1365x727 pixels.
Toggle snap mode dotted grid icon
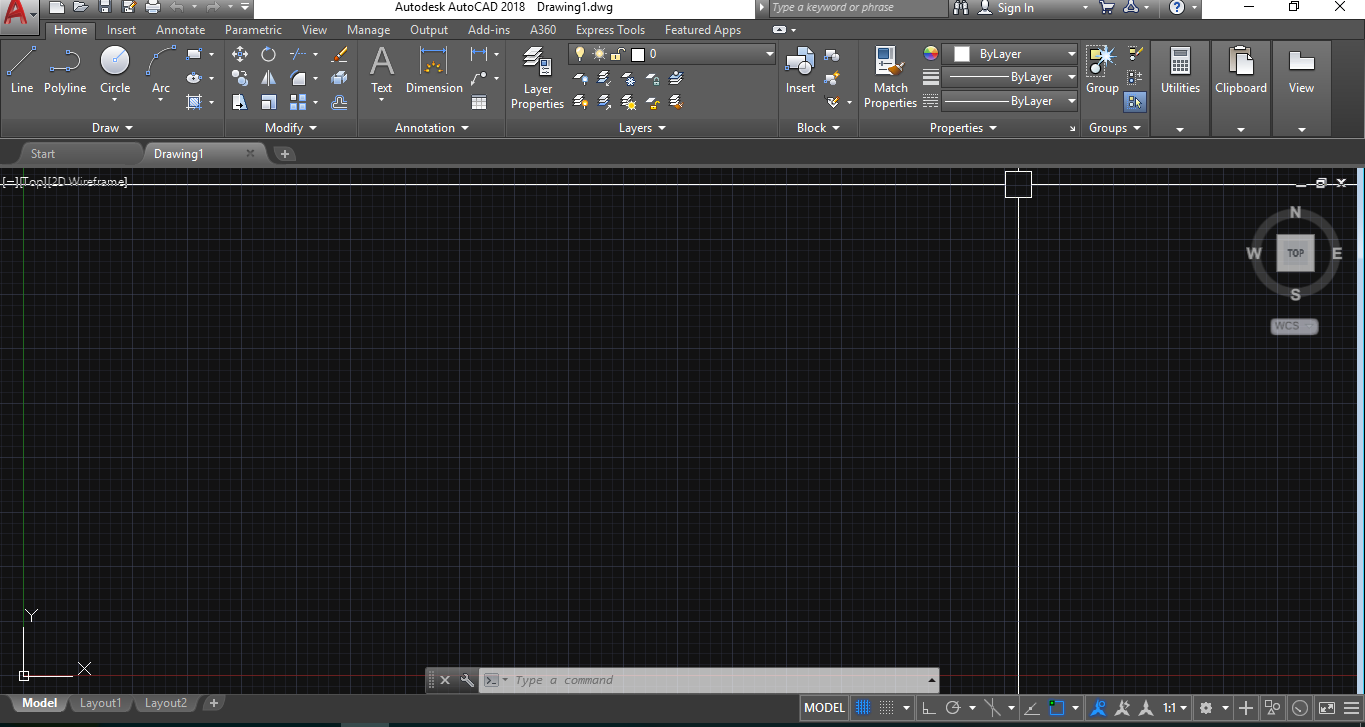887,708
